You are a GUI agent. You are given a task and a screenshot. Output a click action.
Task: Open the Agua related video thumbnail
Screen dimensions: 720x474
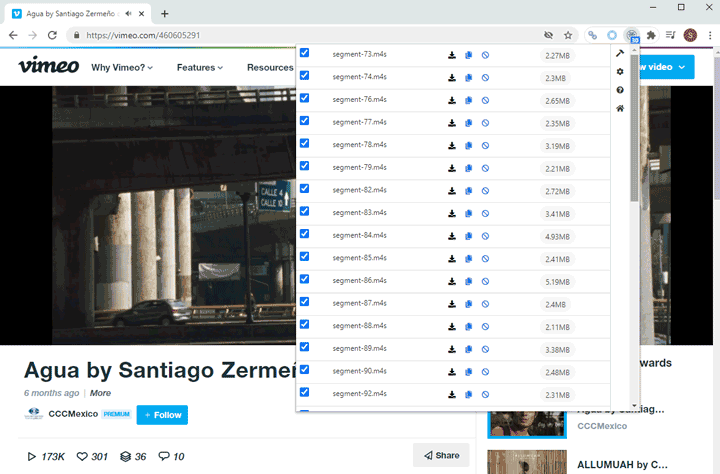(x=527, y=423)
